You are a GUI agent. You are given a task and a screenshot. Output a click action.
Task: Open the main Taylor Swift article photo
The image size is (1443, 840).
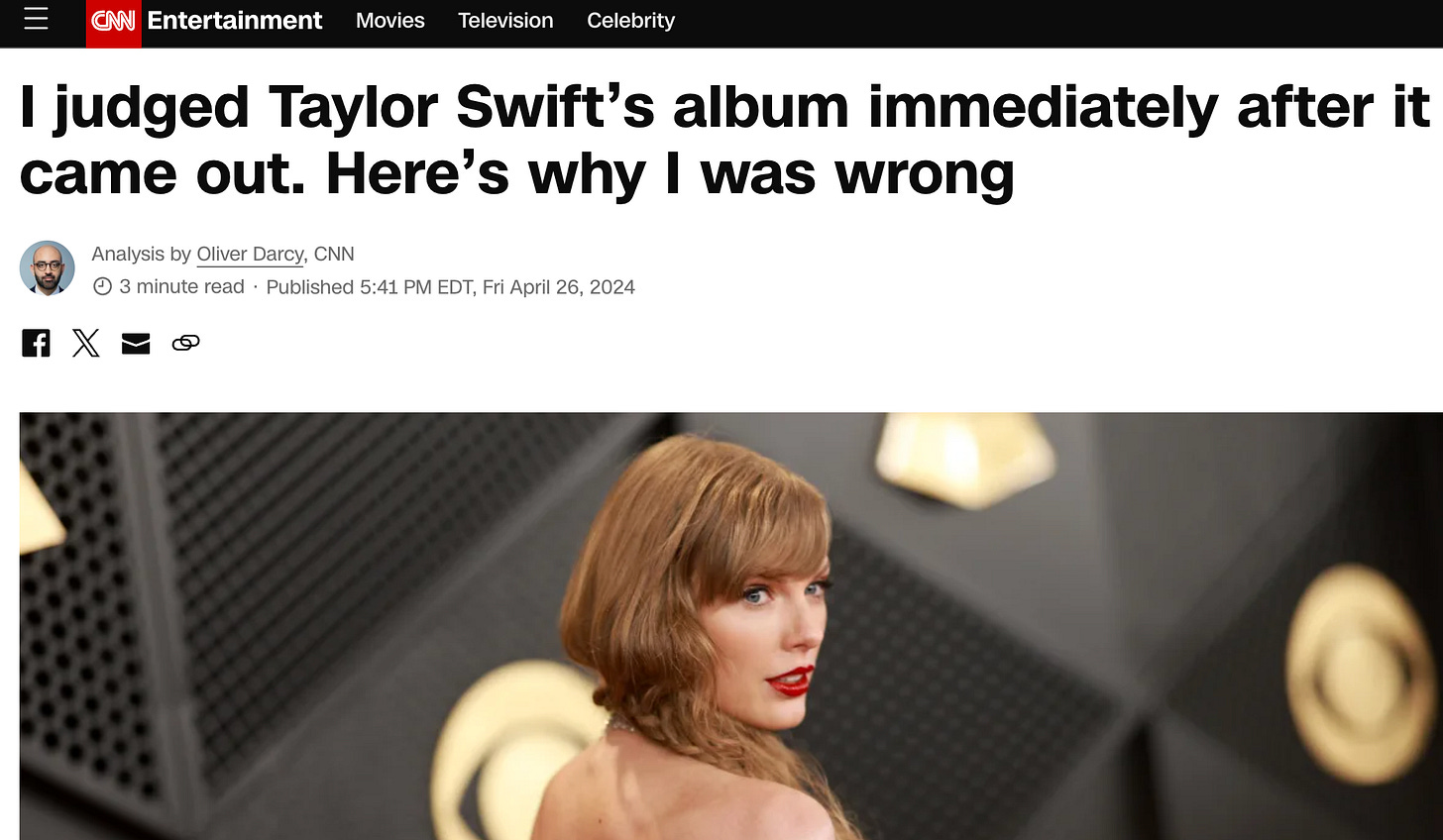coord(731,626)
